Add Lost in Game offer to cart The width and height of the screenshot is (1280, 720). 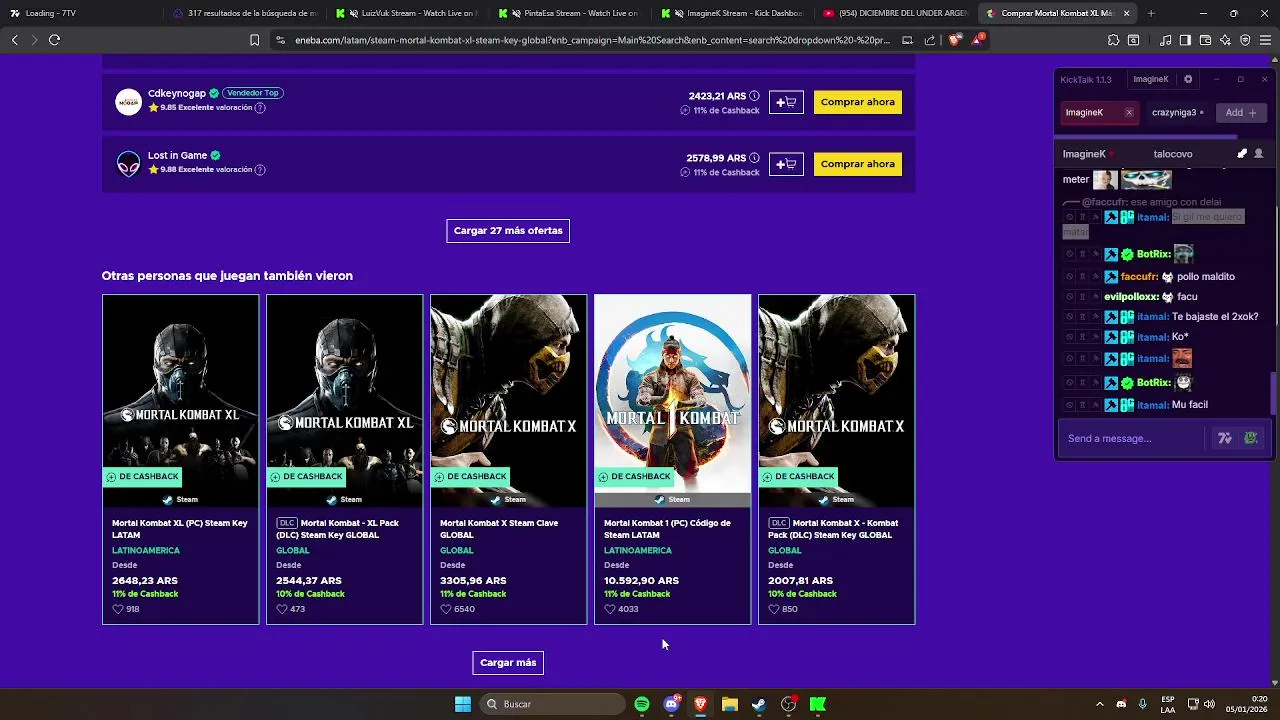[x=786, y=164]
